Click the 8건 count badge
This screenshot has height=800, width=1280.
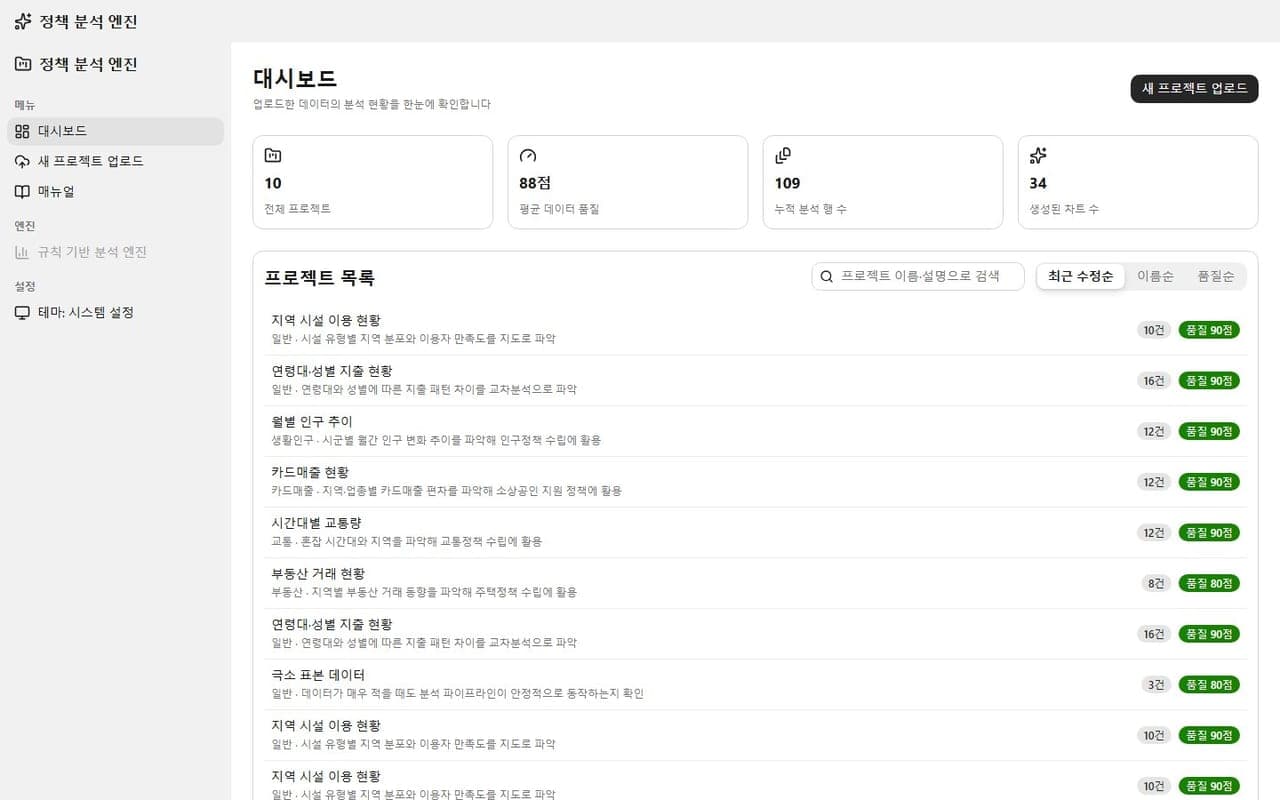[x=1156, y=583]
